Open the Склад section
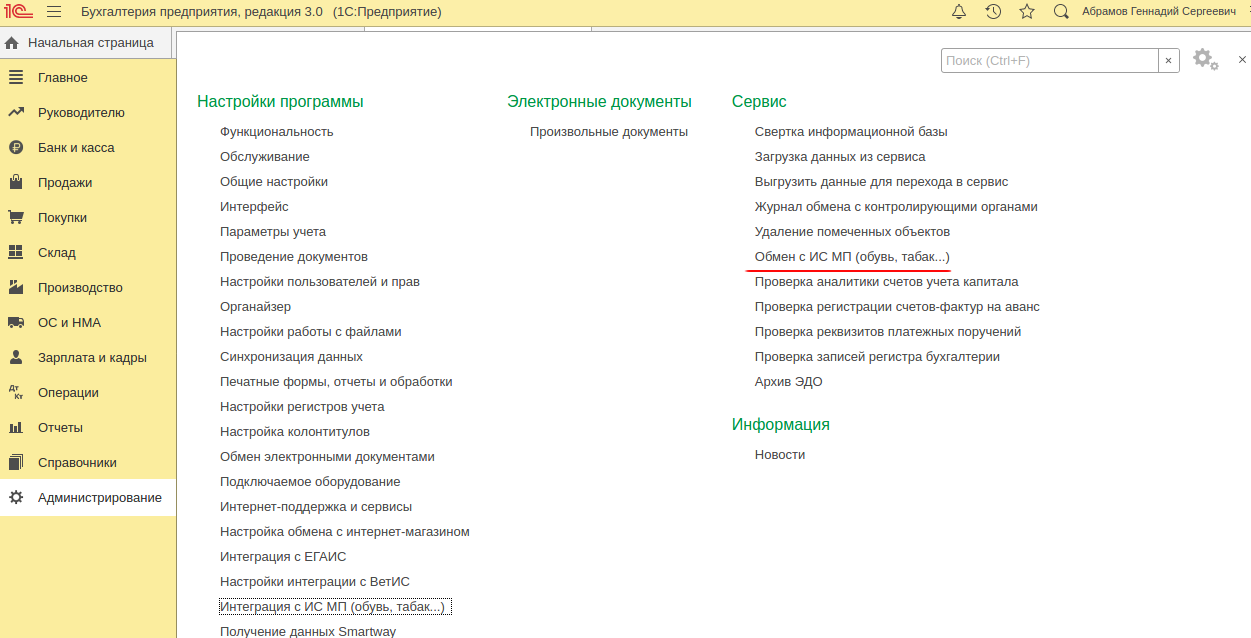This screenshot has width=1251, height=638. click(x=57, y=252)
